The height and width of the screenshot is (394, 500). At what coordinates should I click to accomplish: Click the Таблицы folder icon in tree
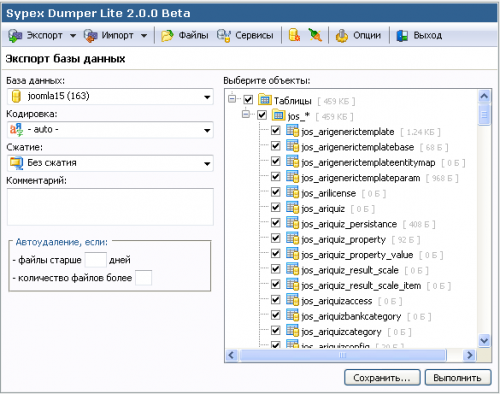265,99
